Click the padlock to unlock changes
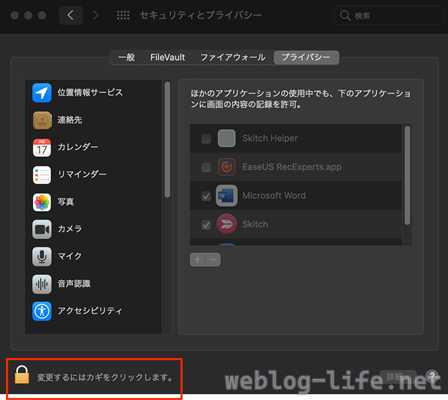This screenshot has width=448, height=400. (22, 374)
